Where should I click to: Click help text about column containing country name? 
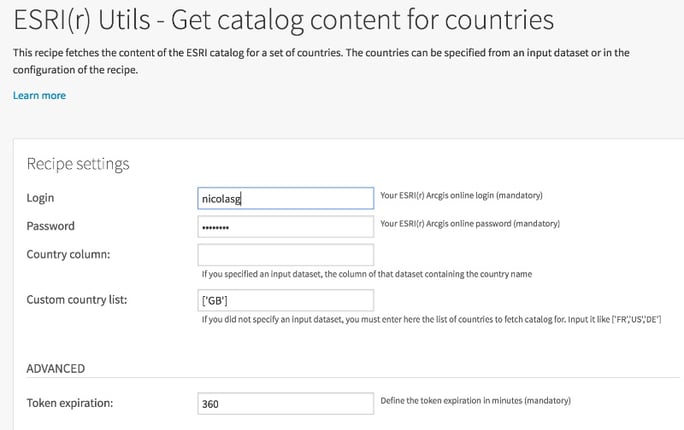pyautogui.click(x=366, y=274)
